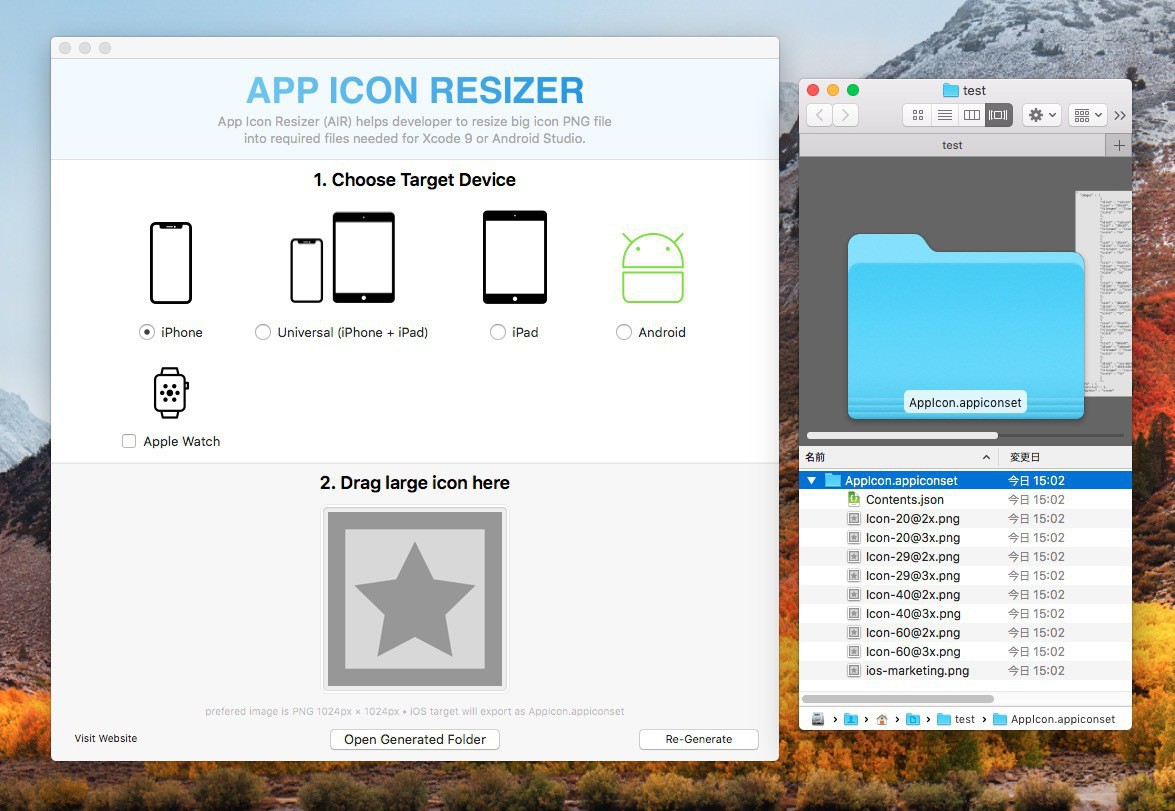
Task: Click the cover flow scrollbar
Action: tap(902, 435)
